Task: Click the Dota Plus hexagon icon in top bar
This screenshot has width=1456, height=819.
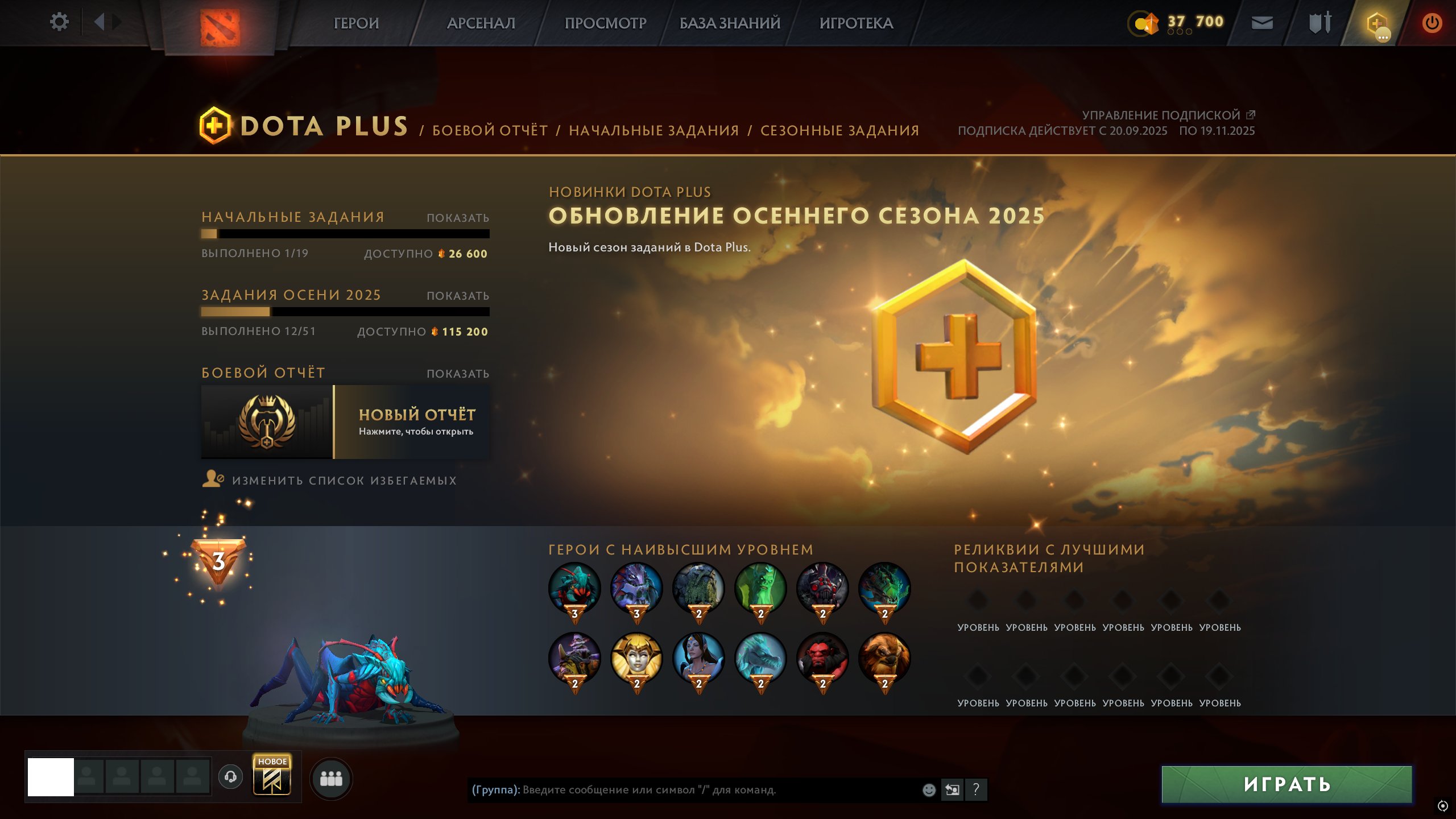Action: 1376,24
